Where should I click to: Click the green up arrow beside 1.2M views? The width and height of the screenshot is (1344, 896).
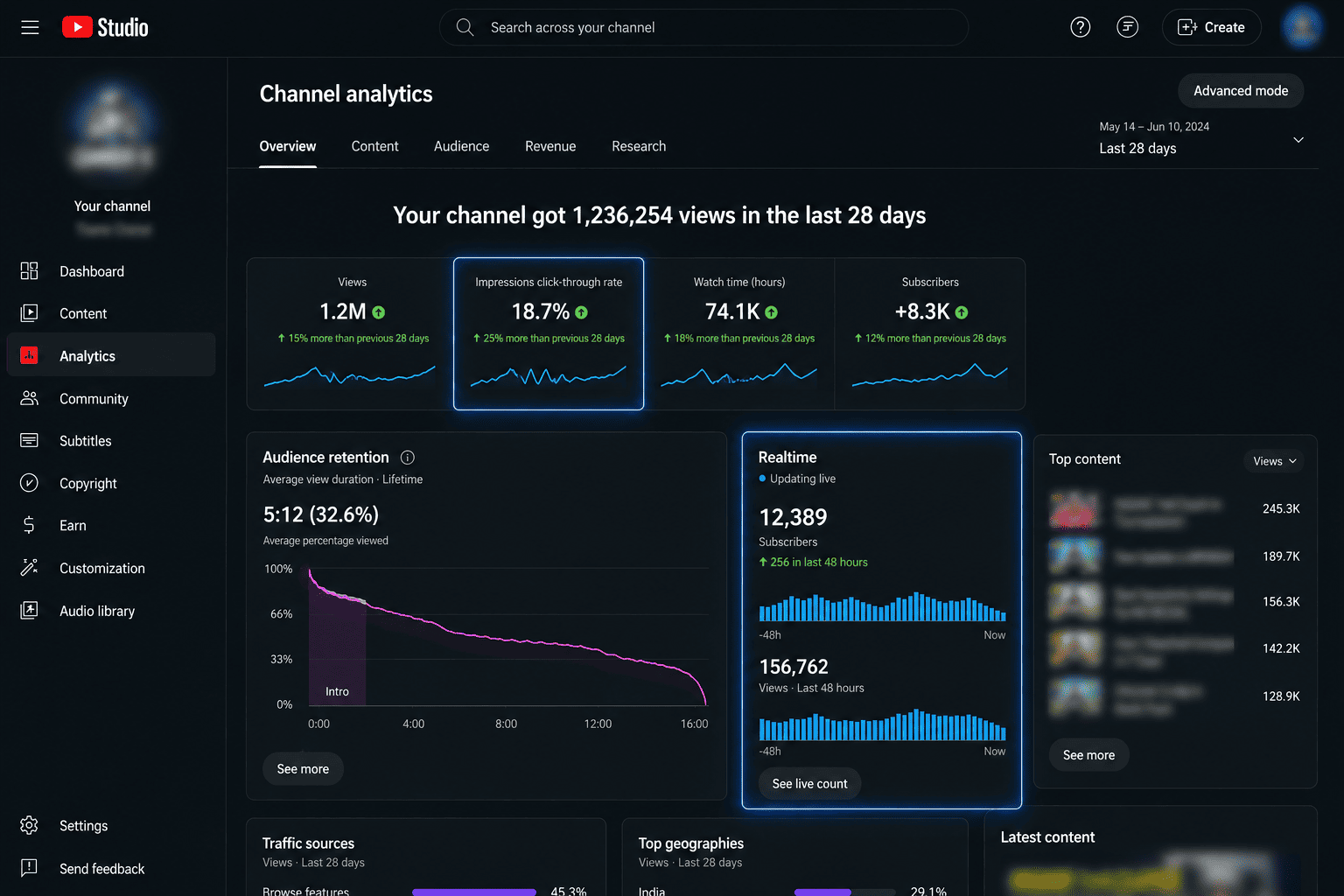[x=378, y=312]
